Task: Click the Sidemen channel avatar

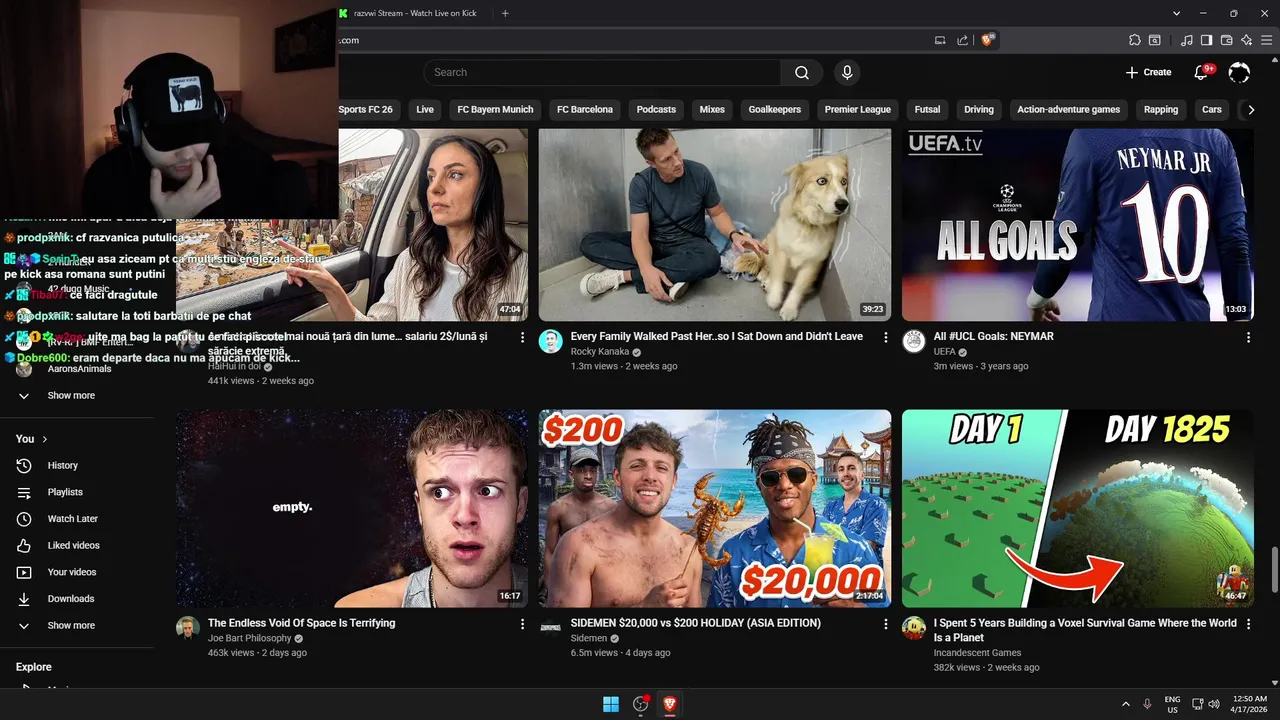Action: coord(551,628)
